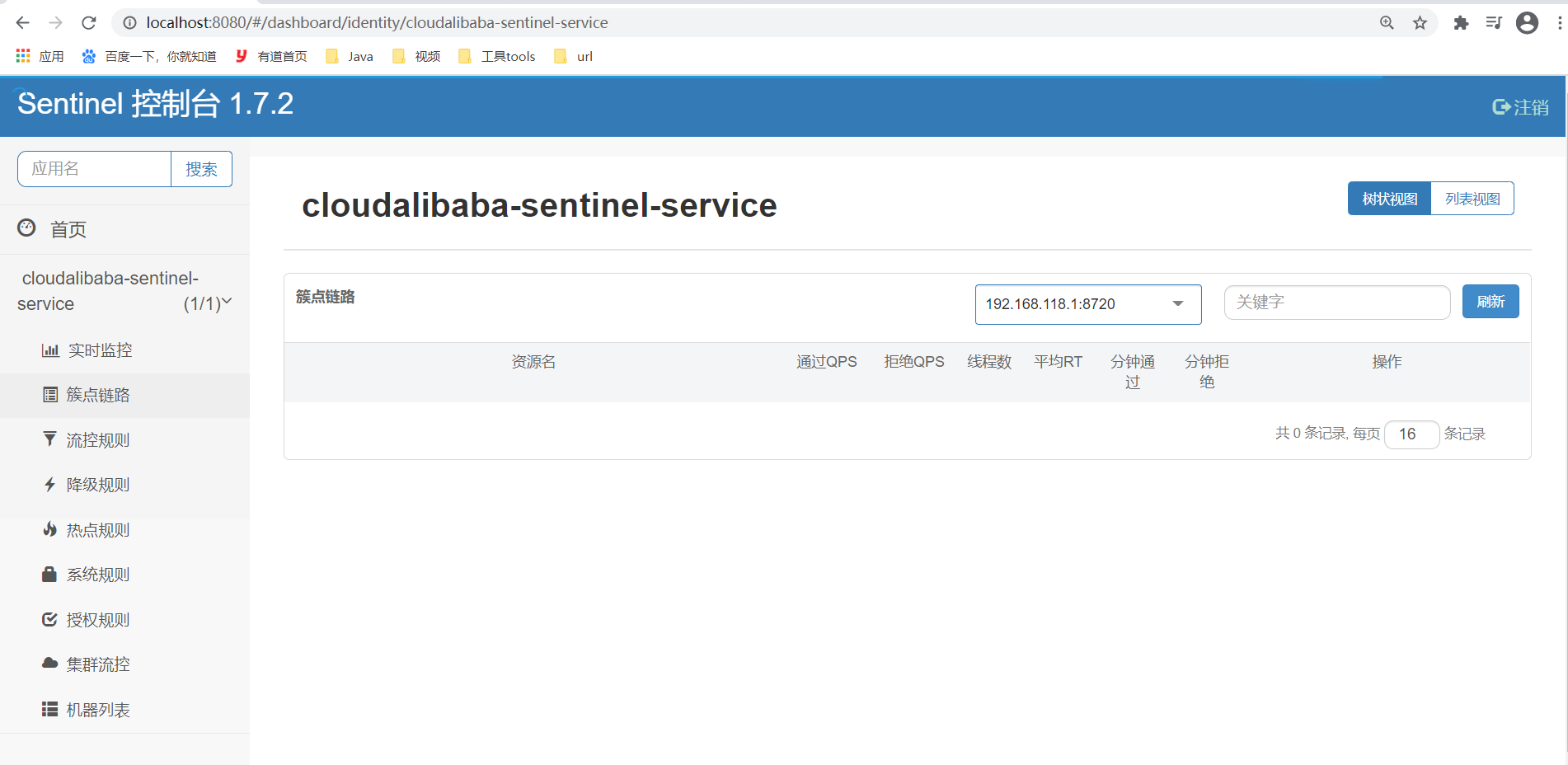Image resolution: width=1568 pixels, height=765 pixels.
Task: Click the 资源名 column header
Action: 533,362
